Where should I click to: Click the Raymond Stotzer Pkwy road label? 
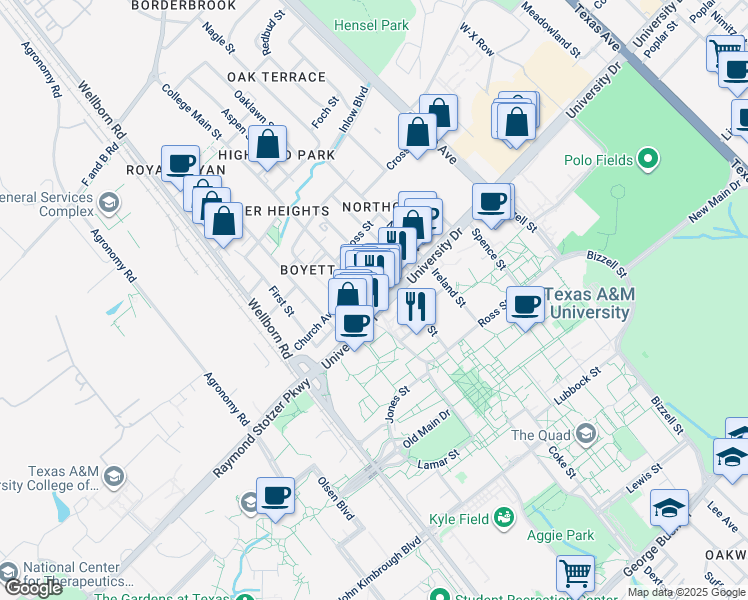coord(261,427)
